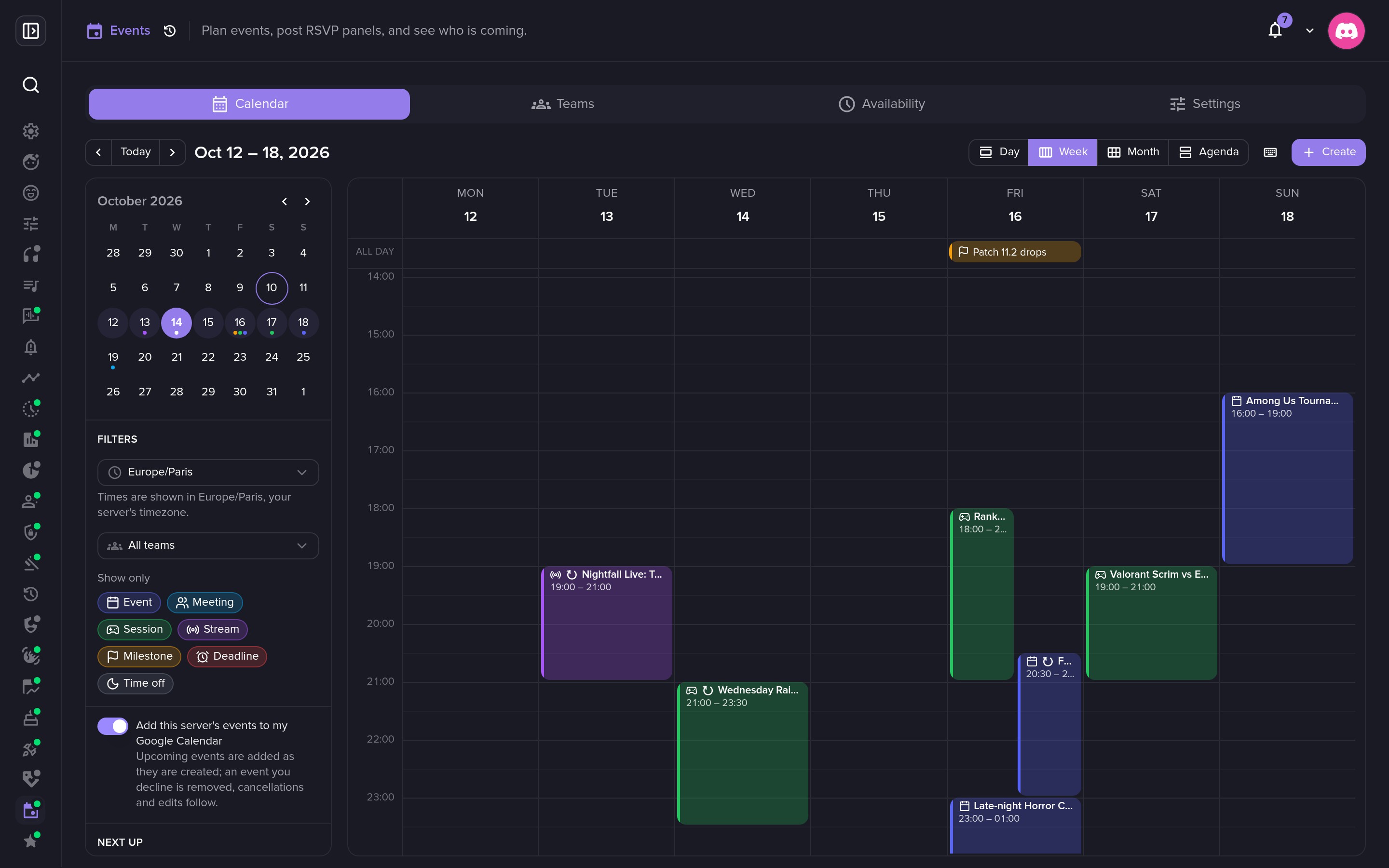Toggle the Deadline filter chip

tap(227, 656)
